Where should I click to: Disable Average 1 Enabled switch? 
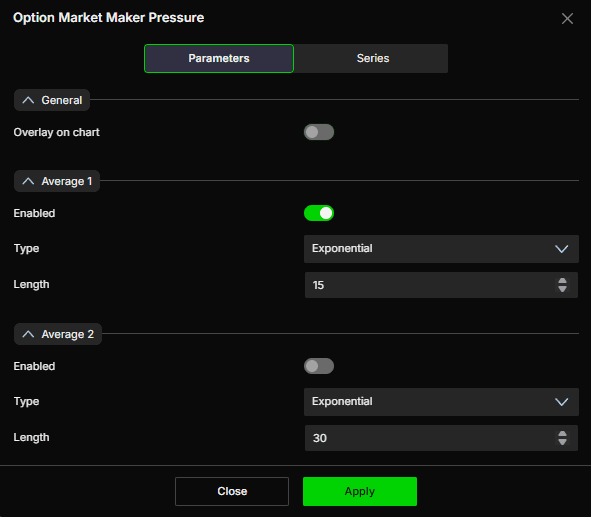click(319, 213)
